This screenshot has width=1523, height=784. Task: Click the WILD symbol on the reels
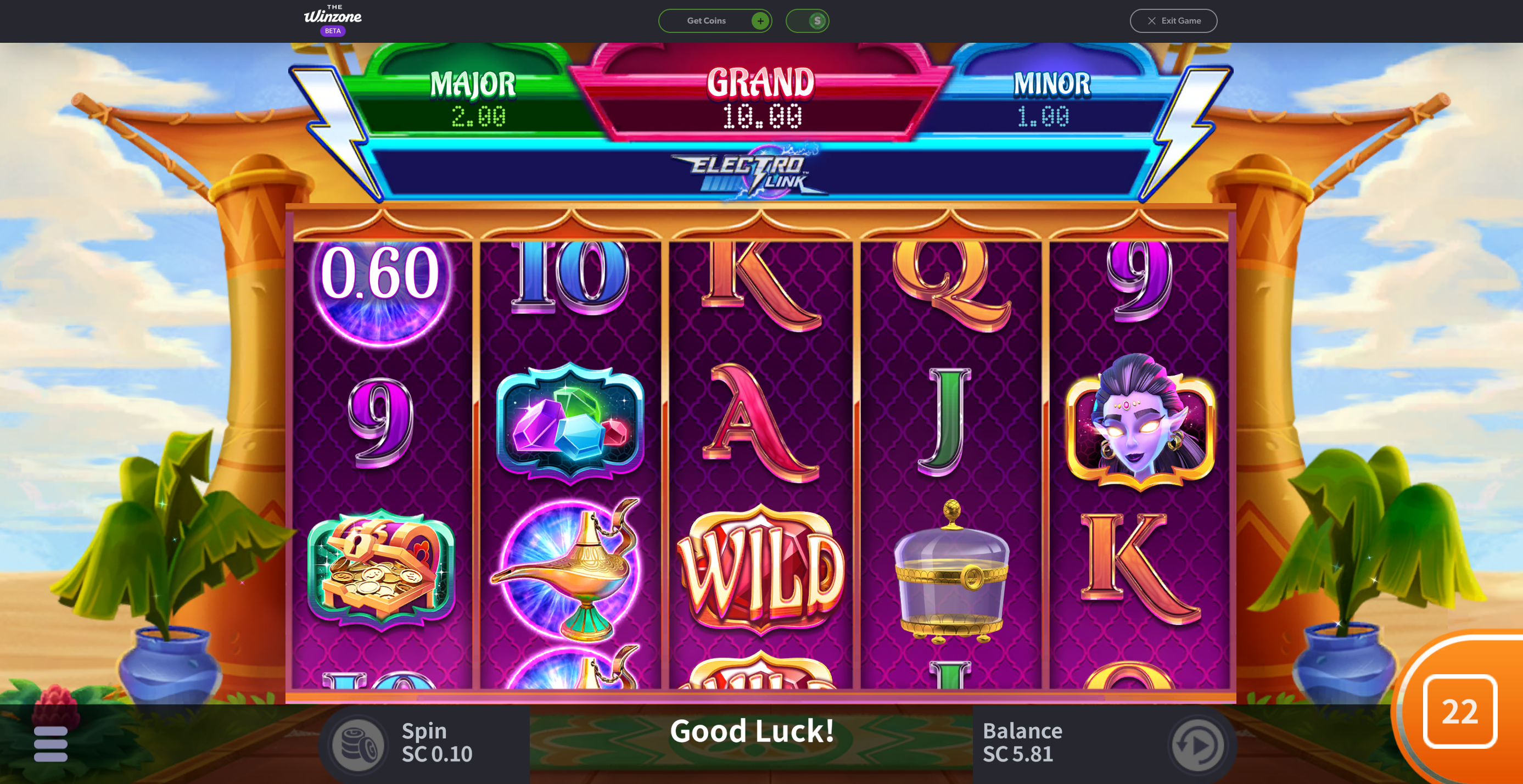coord(760,570)
